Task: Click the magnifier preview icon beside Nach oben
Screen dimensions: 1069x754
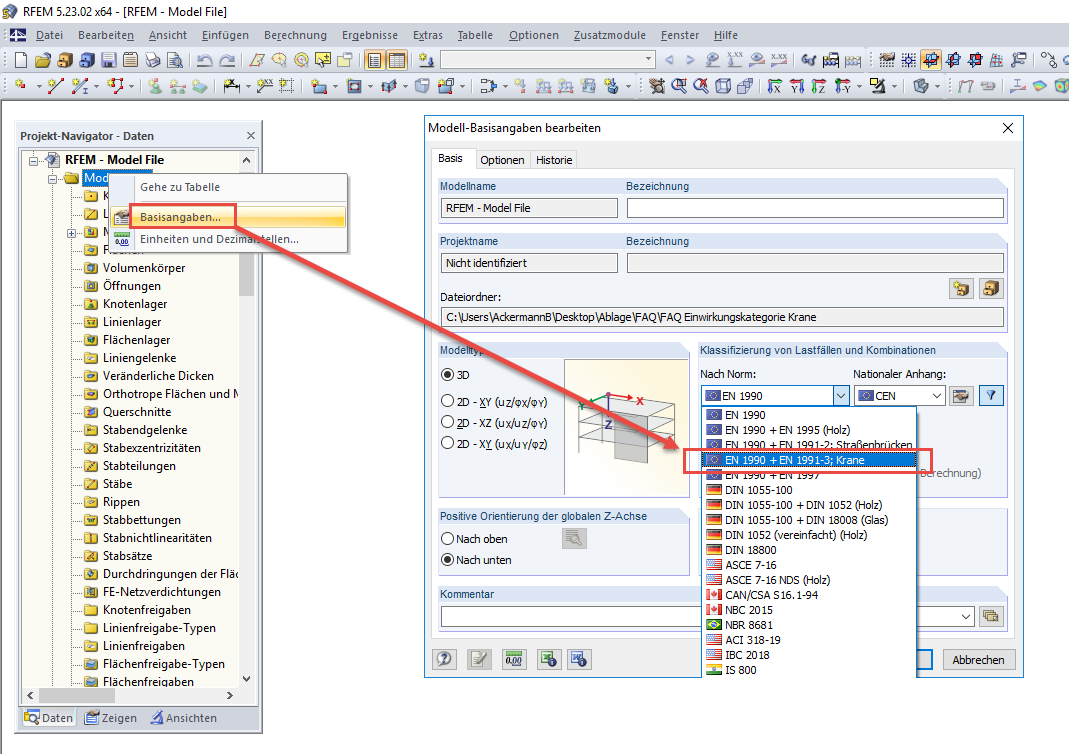Action: [574, 539]
